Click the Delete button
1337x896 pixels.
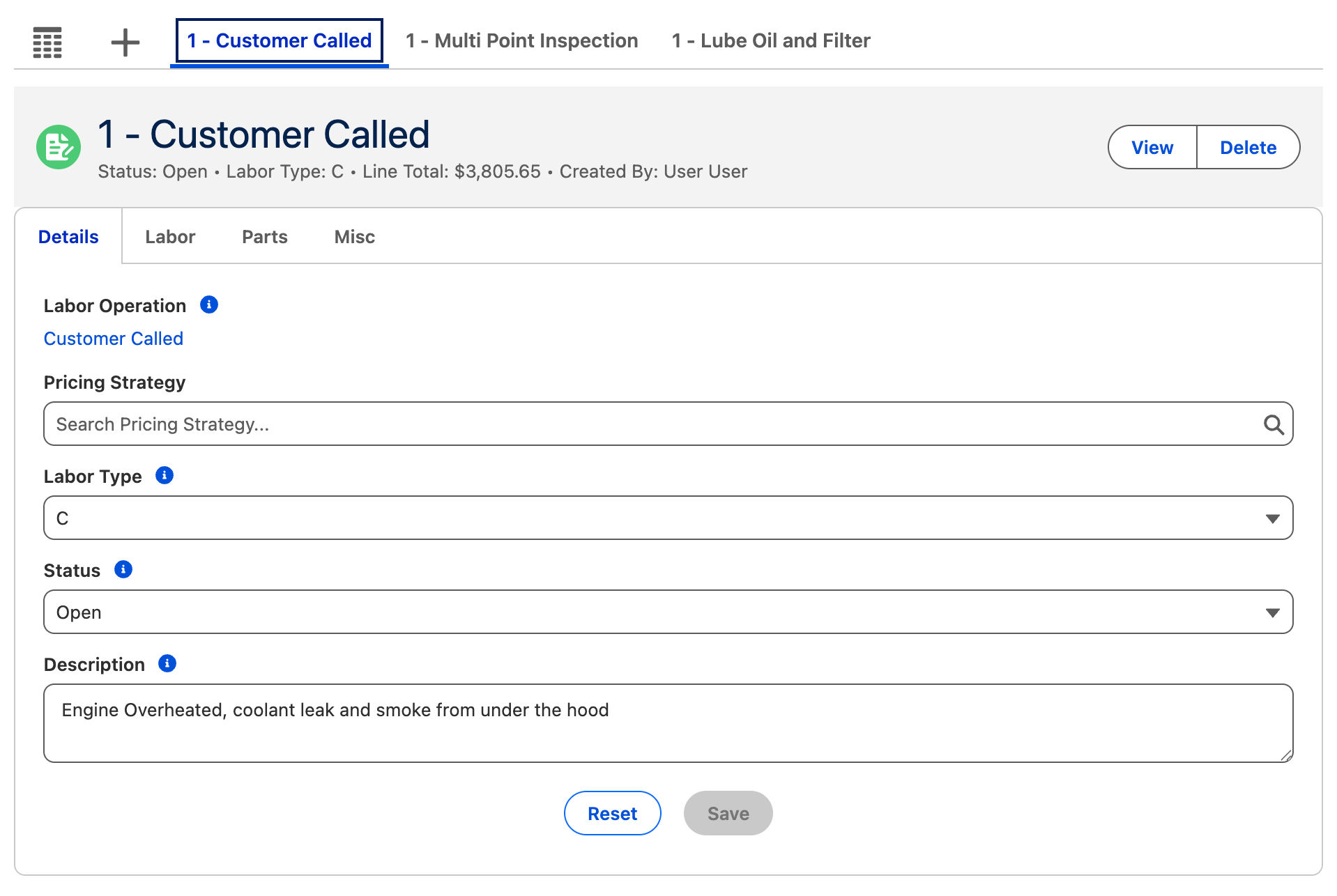click(1248, 147)
